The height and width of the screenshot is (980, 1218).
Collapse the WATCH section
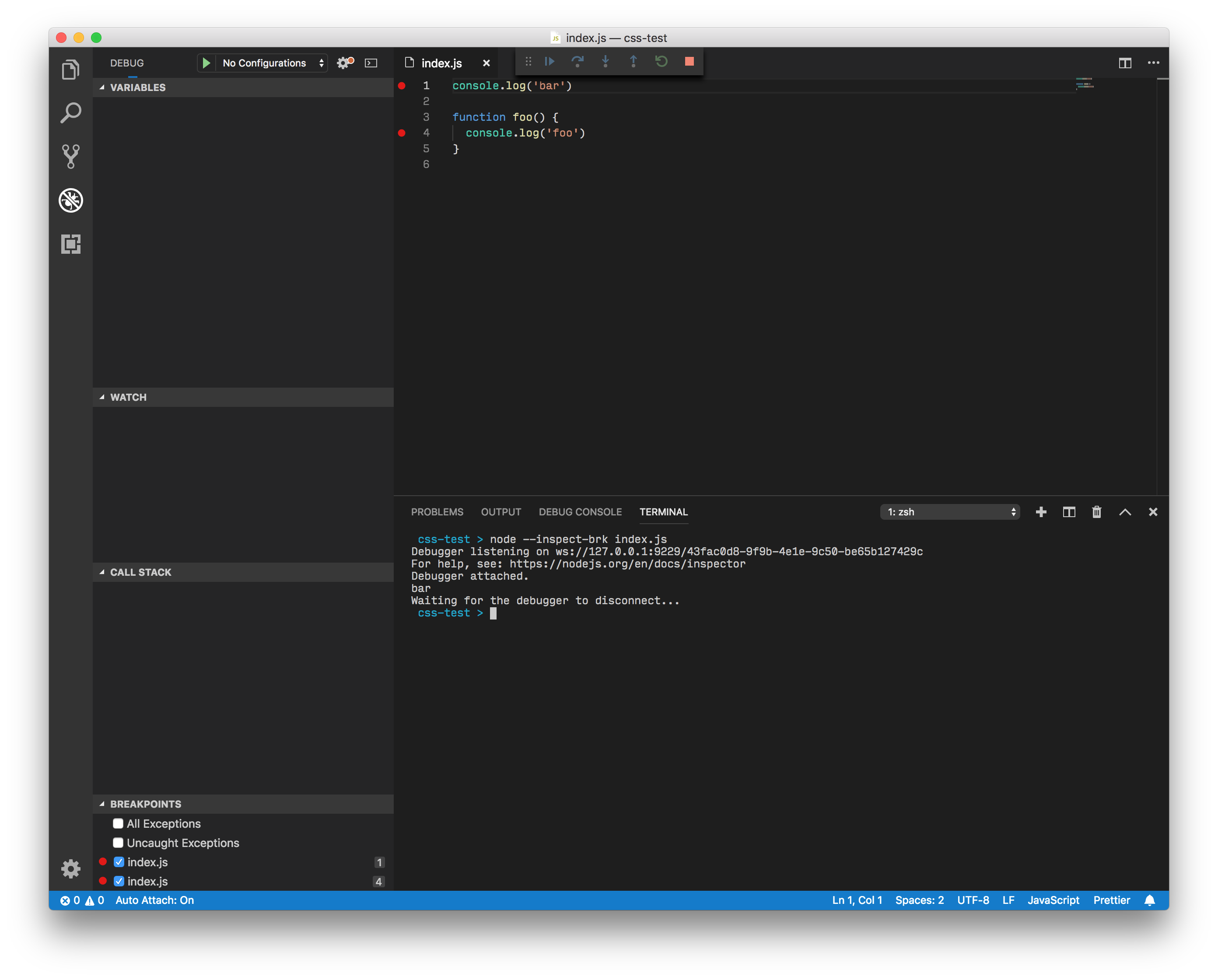coord(243,397)
